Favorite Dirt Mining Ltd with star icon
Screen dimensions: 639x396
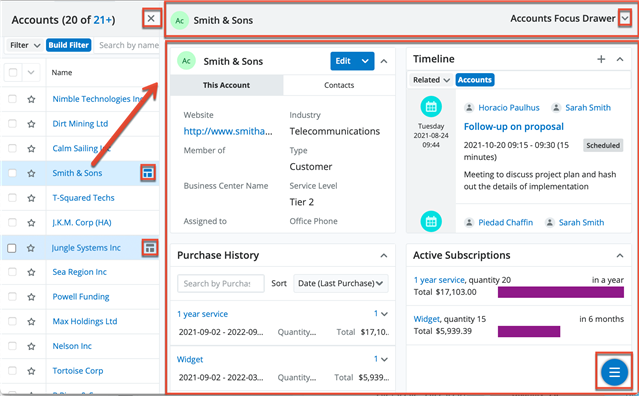[x=31, y=124]
